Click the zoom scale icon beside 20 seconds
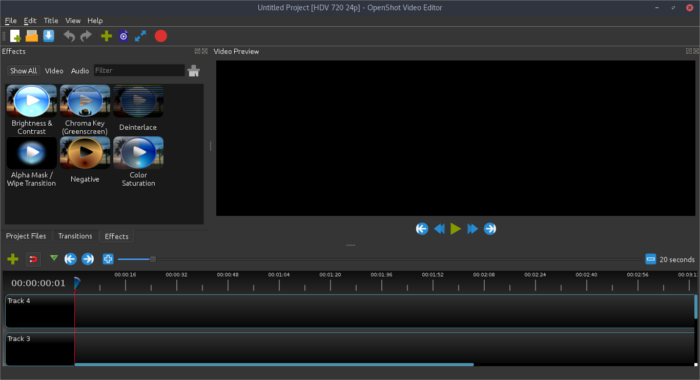 pos(651,259)
